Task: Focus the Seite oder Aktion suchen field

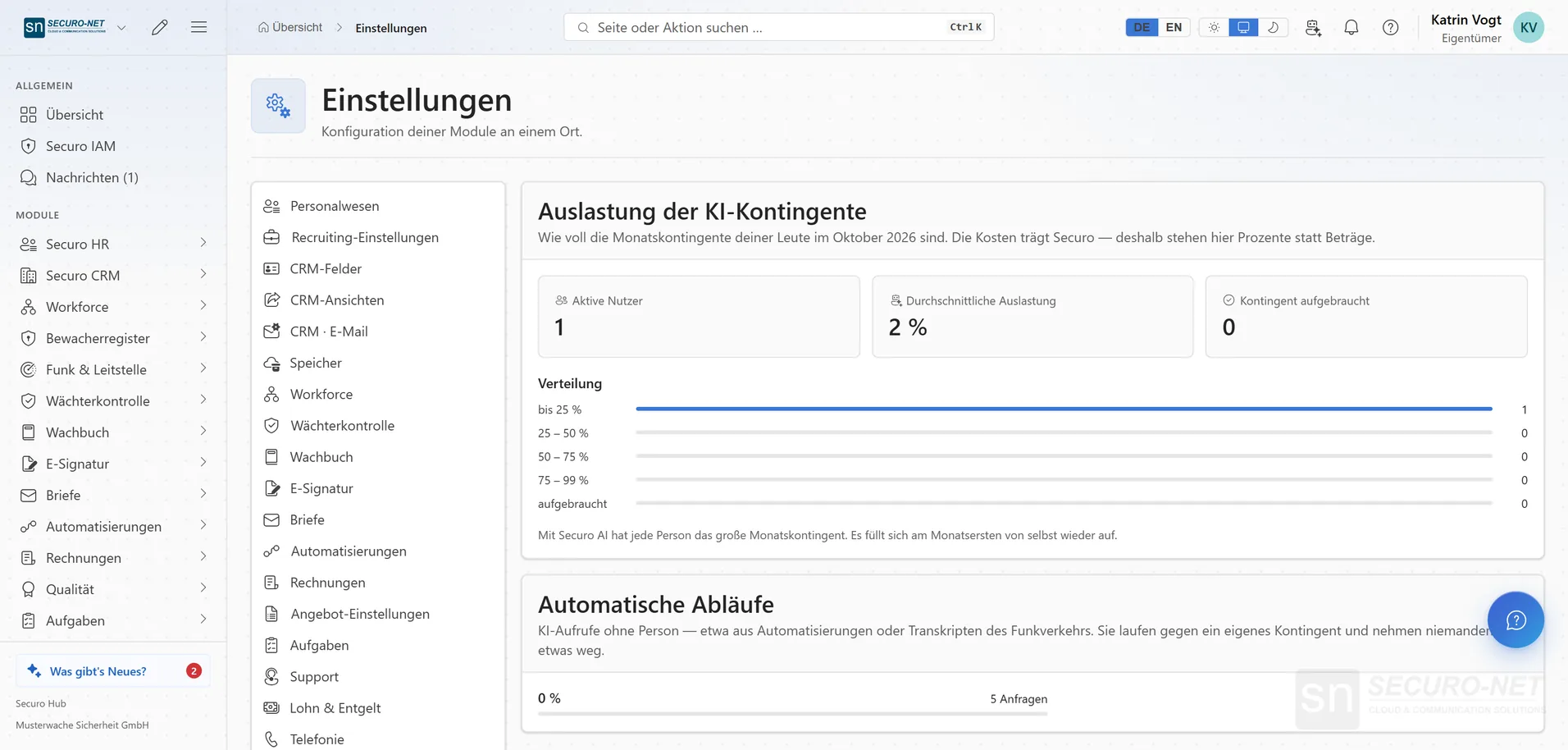Action: [x=779, y=27]
